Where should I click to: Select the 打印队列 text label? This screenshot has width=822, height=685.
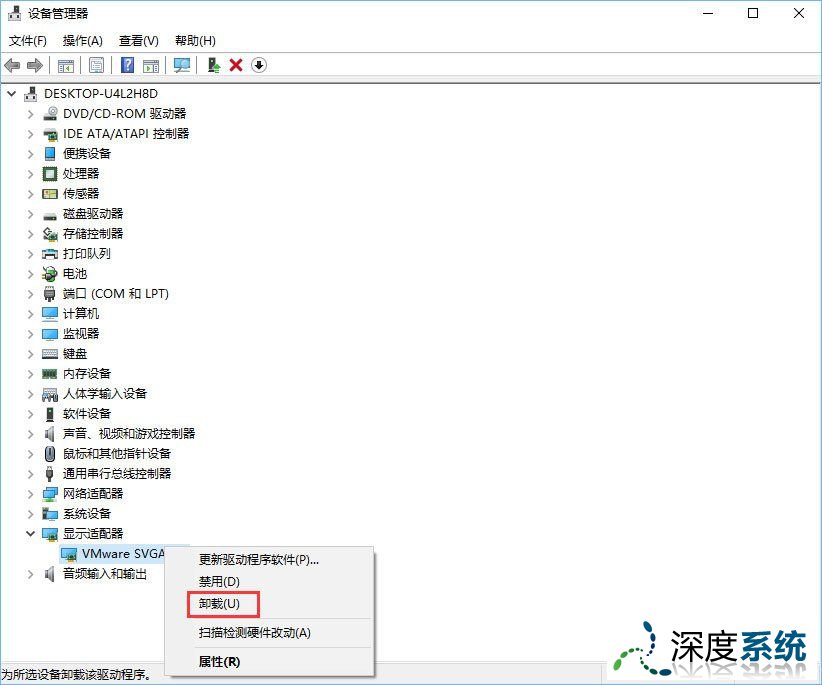(86, 254)
